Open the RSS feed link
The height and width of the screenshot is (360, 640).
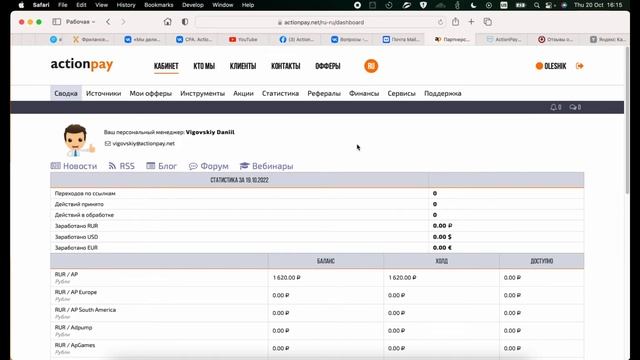coord(122,166)
